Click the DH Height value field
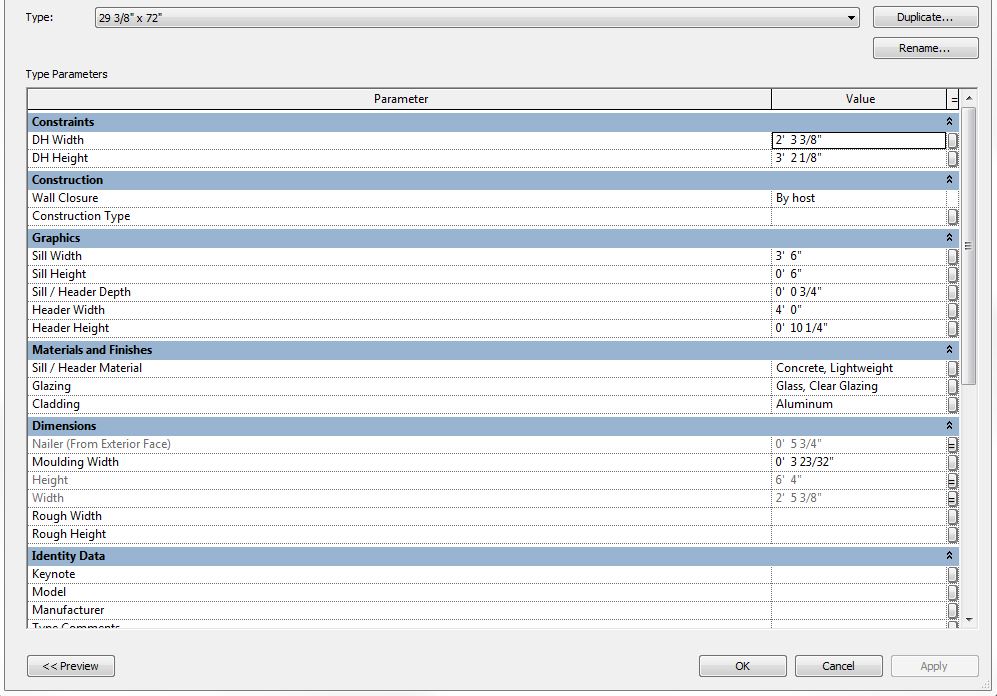This screenshot has height=696, width=997. tap(858, 158)
